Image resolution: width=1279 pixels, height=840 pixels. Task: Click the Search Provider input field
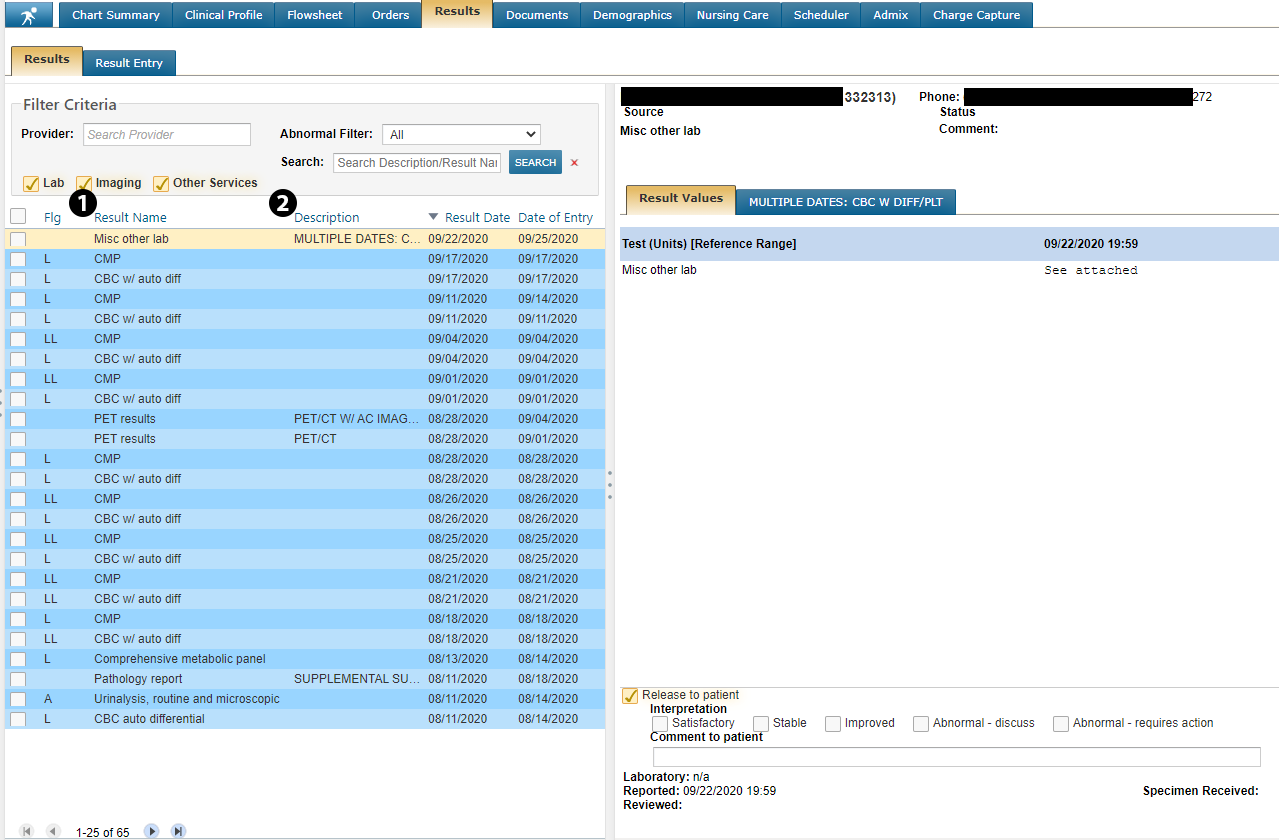(x=166, y=134)
